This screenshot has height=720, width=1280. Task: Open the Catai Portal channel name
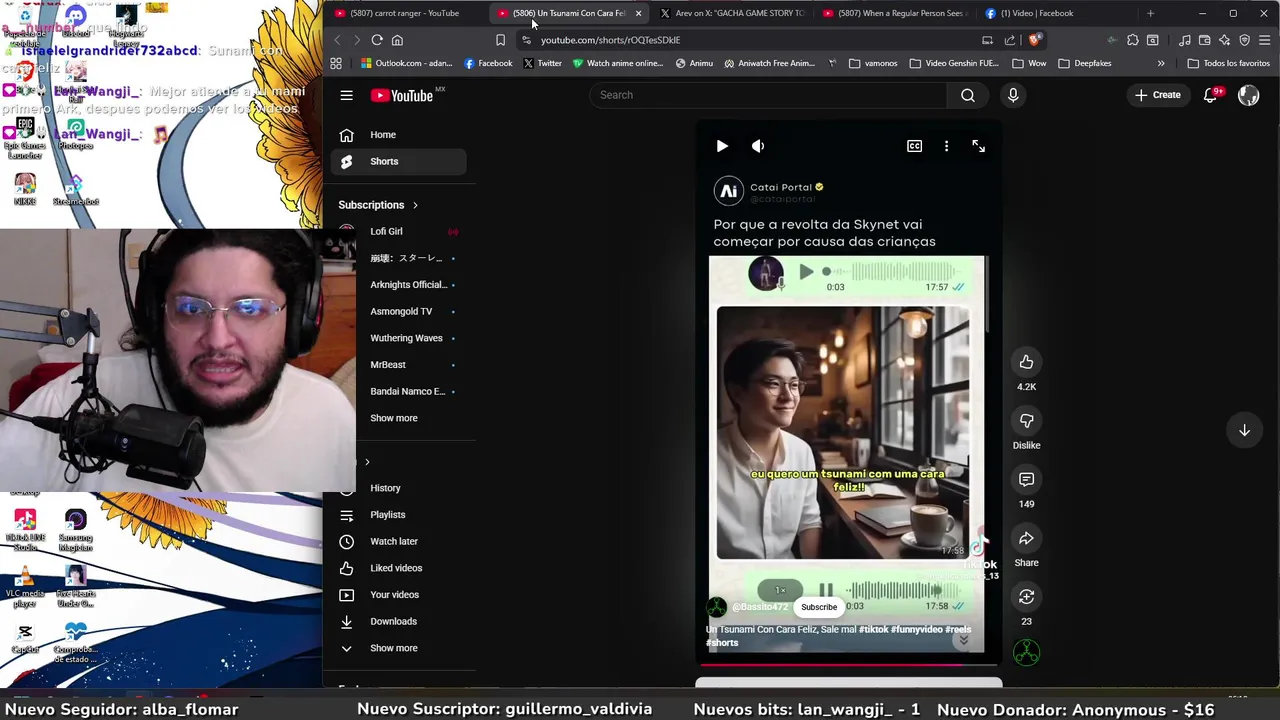pyautogui.click(x=781, y=187)
